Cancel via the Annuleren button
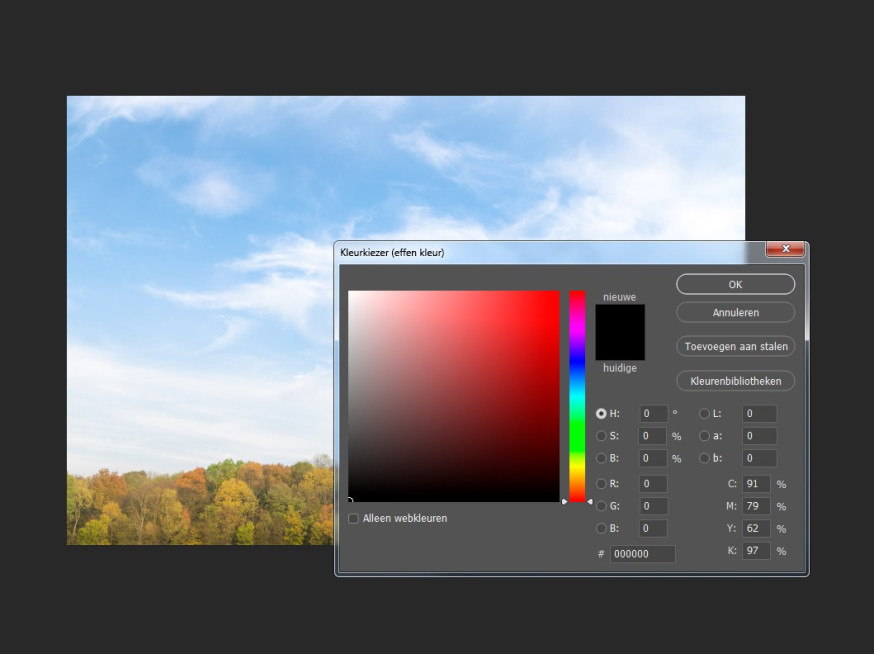The image size is (874, 654). coord(735,312)
